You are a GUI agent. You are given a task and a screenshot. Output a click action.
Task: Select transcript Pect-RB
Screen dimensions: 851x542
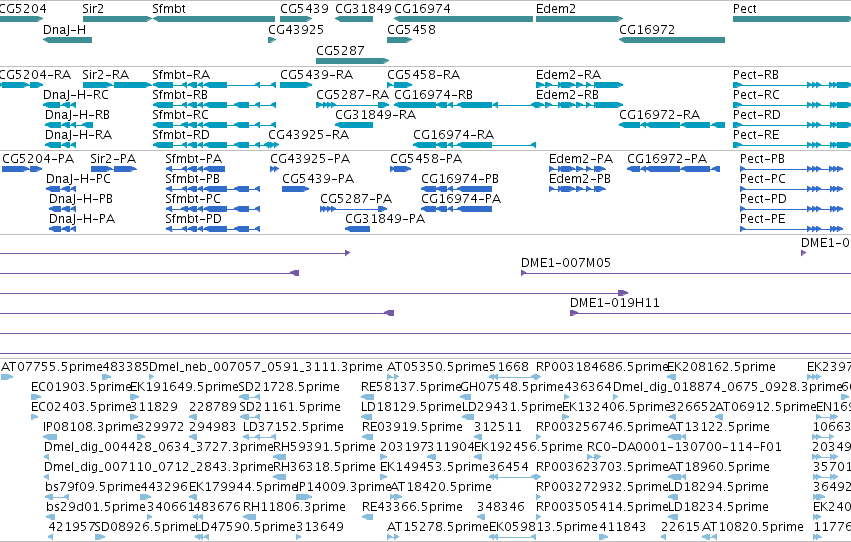pos(755,75)
